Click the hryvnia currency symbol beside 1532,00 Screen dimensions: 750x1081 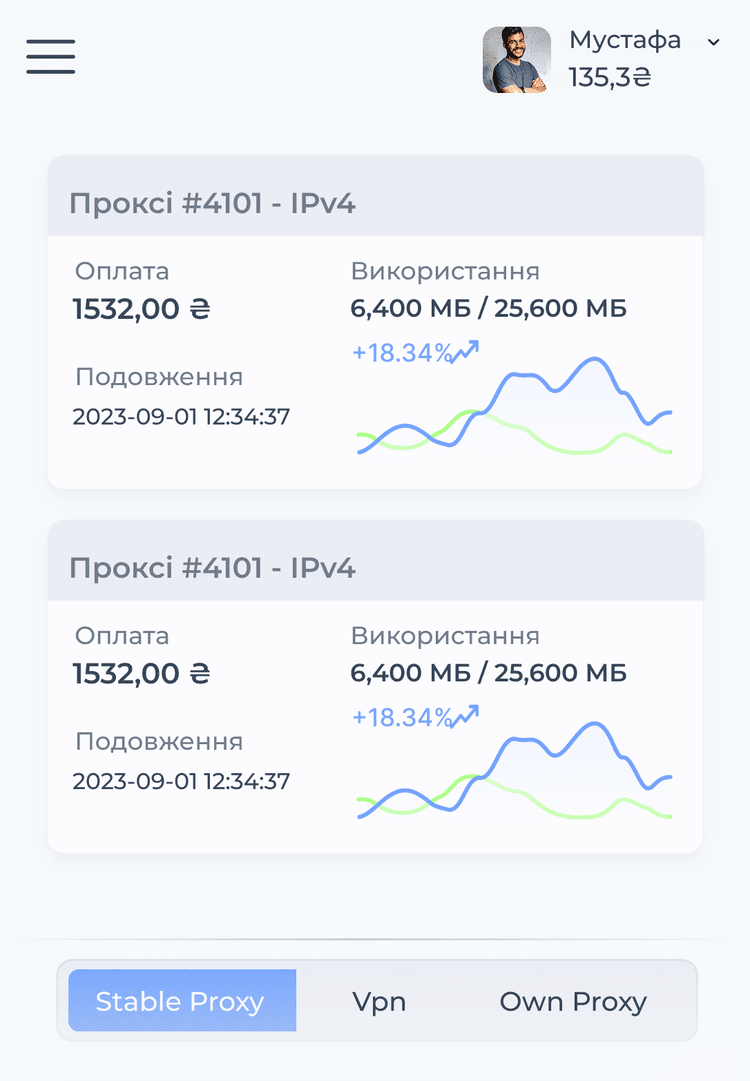tap(201, 309)
